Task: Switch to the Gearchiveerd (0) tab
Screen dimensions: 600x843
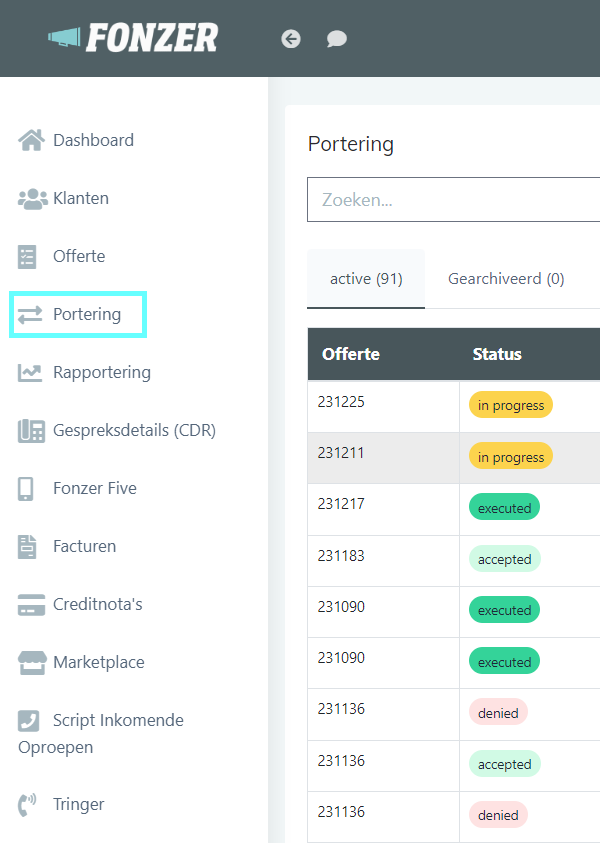Action: (x=506, y=279)
